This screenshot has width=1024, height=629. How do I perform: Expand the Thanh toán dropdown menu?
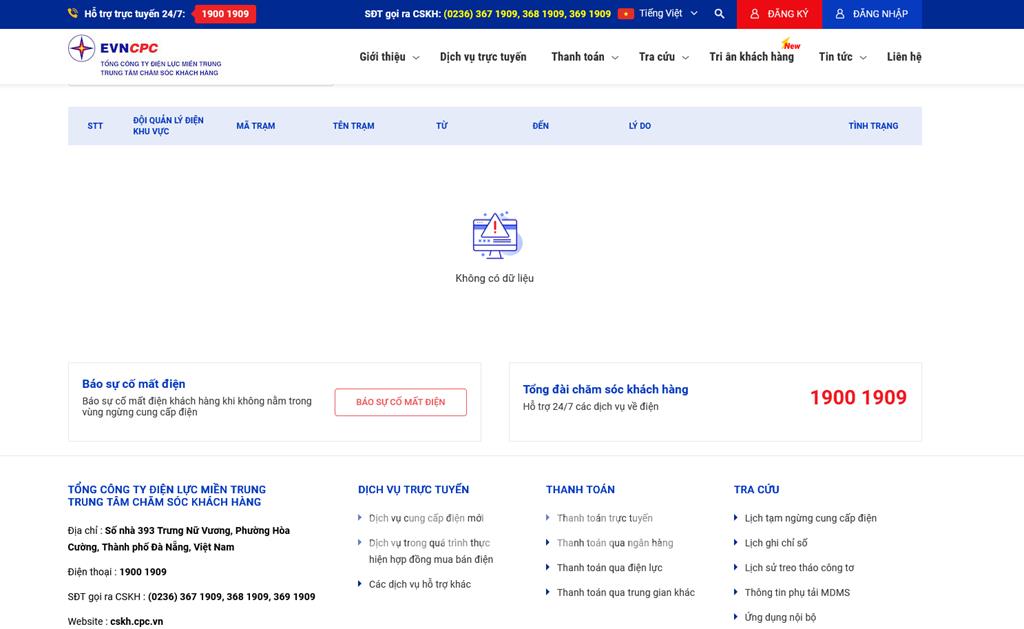pyautogui.click(x=584, y=57)
